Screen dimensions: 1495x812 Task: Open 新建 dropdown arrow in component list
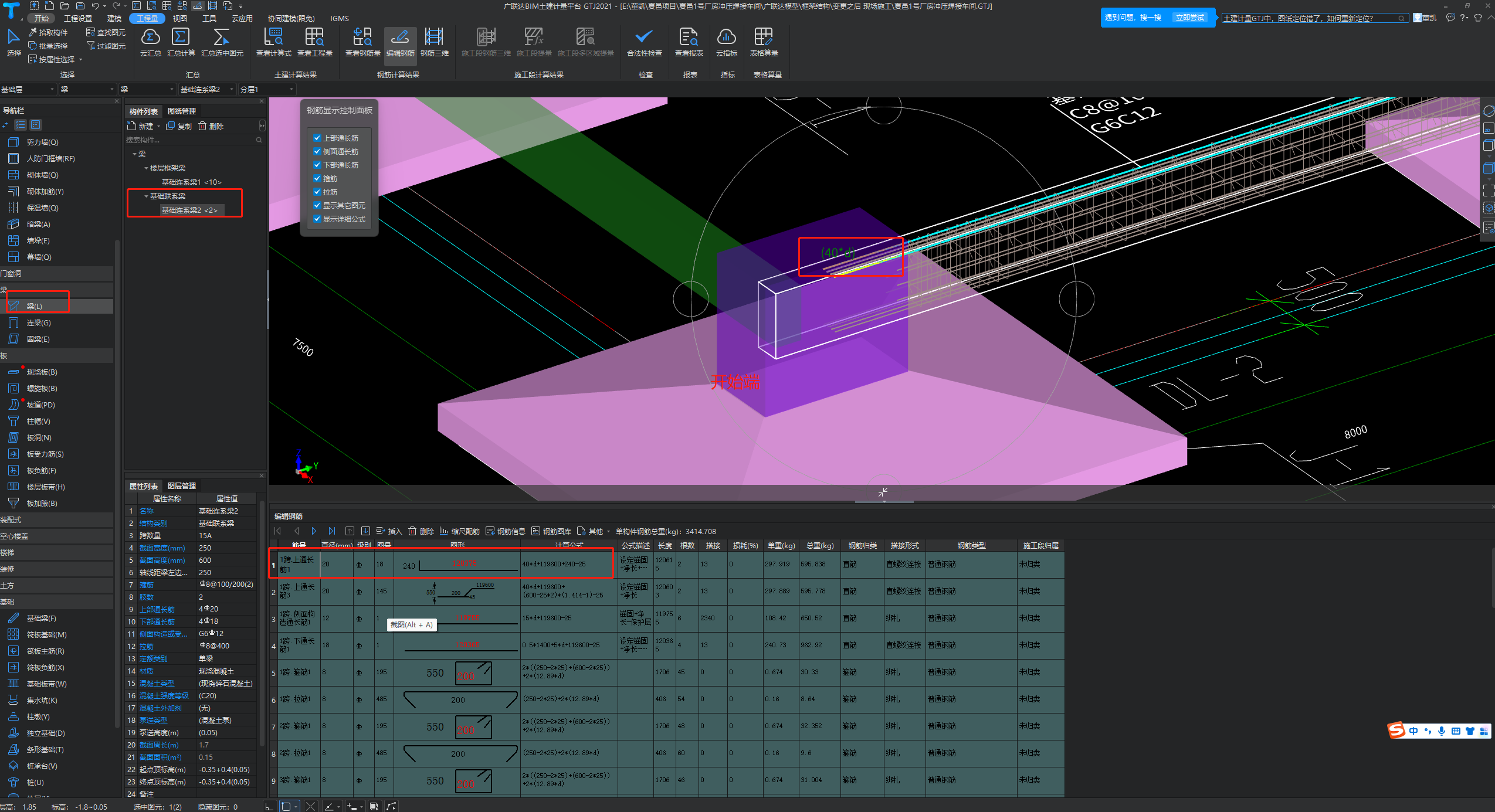tap(158, 126)
